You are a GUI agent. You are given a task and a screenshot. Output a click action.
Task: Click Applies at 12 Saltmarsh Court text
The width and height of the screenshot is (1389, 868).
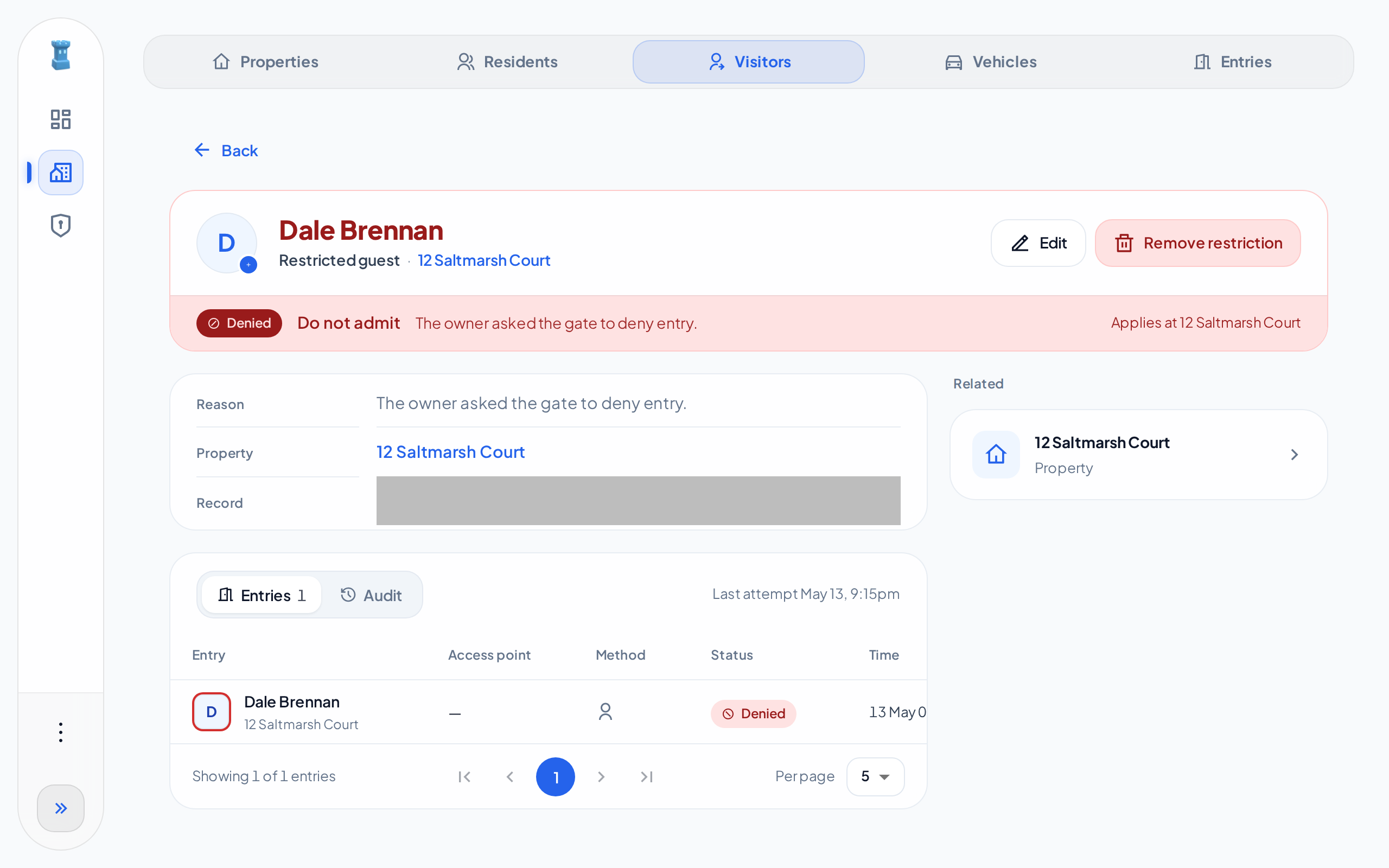pyautogui.click(x=1205, y=323)
